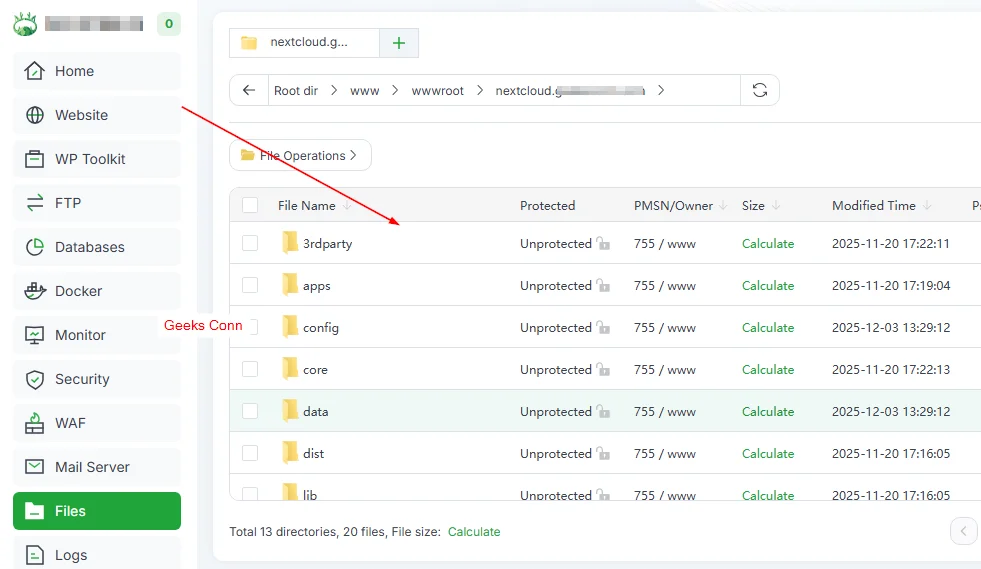Image resolution: width=981 pixels, height=569 pixels.
Task: Click the Files folder icon in sidebar
Action: [34, 511]
